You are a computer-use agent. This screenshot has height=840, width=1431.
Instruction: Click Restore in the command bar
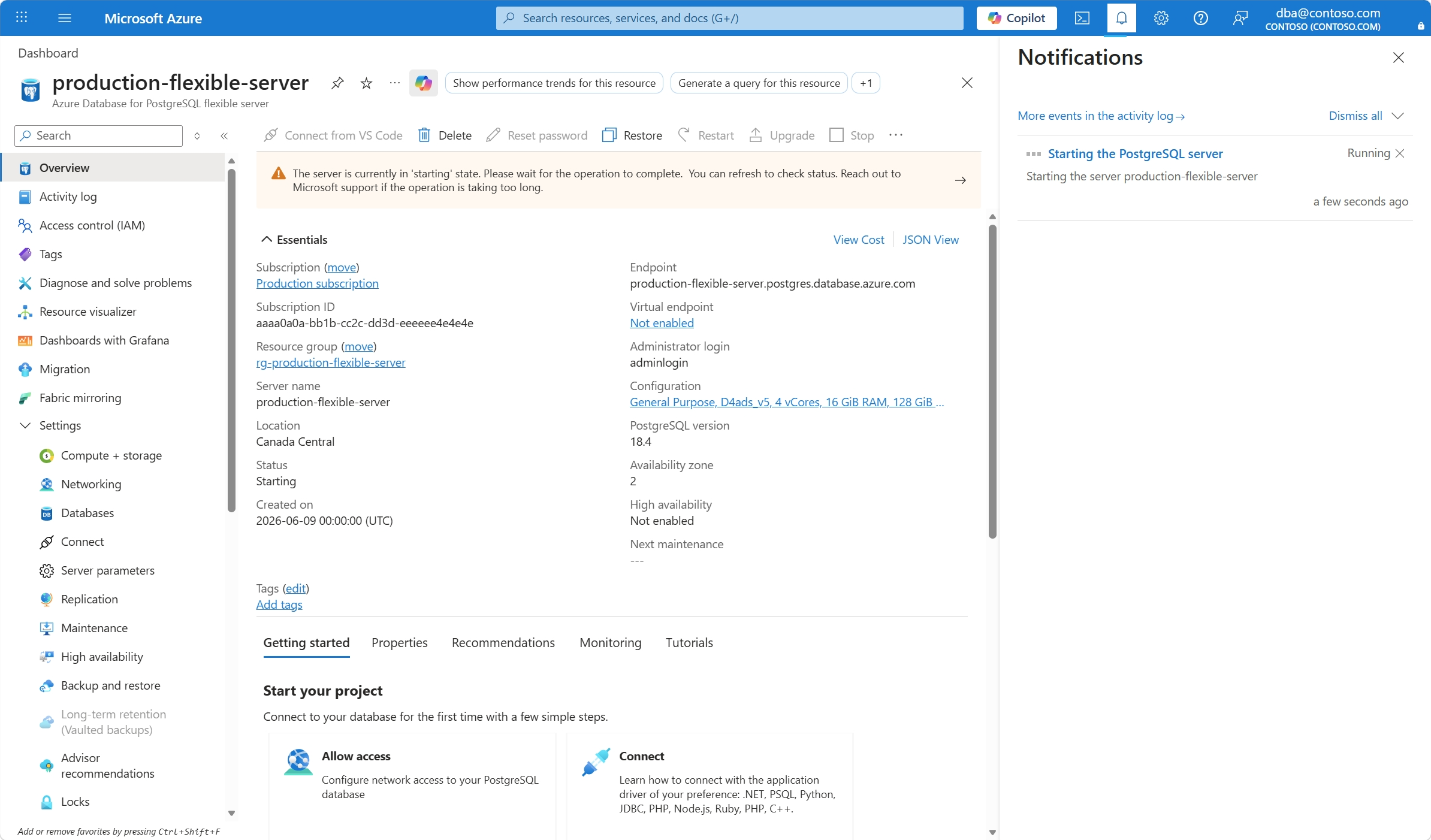coord(632,135)
